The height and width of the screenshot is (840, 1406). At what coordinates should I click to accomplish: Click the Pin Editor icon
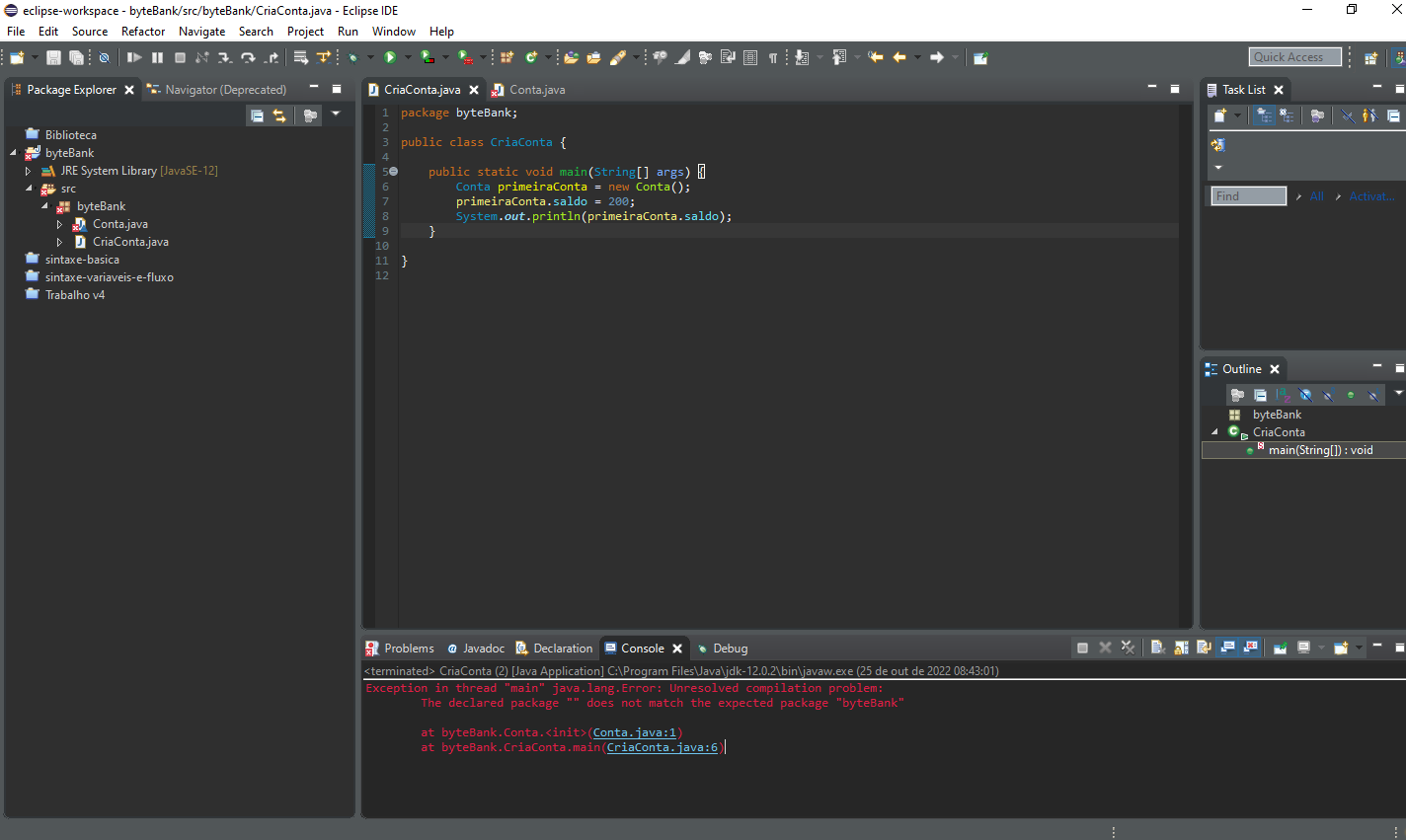click(980, 57)
